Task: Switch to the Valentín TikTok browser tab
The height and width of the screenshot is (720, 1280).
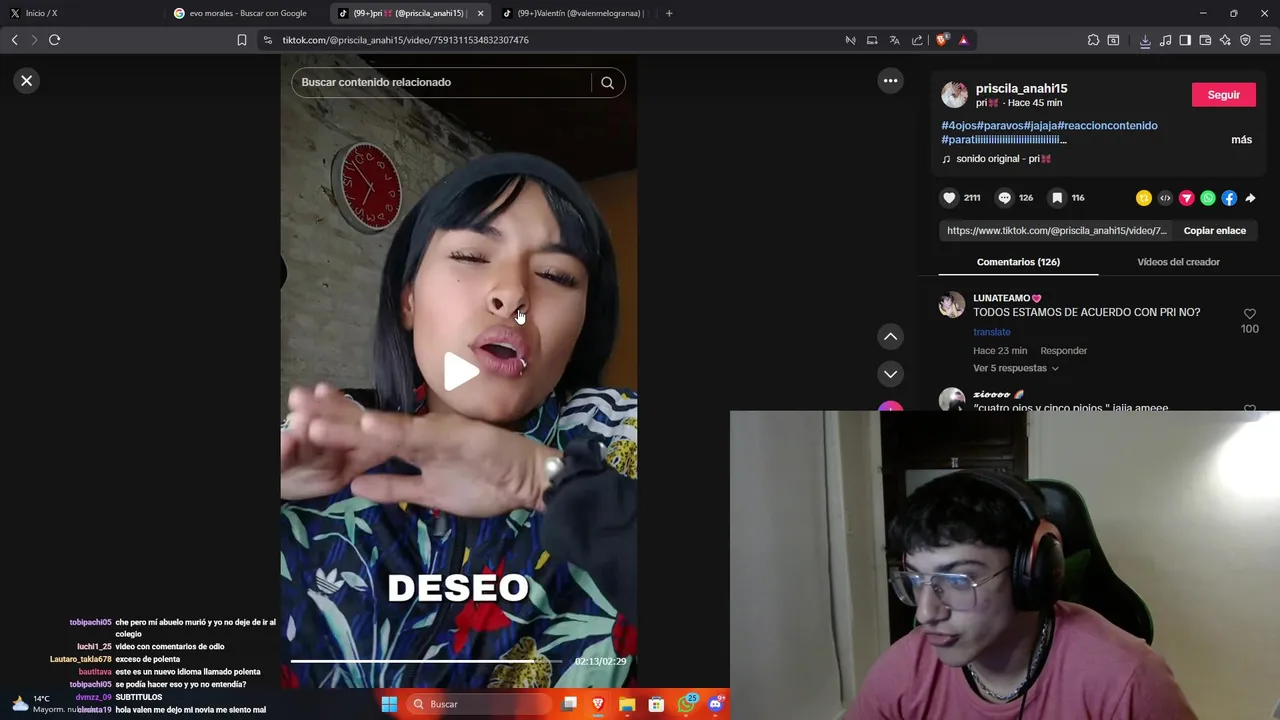Action: [575, 13]
